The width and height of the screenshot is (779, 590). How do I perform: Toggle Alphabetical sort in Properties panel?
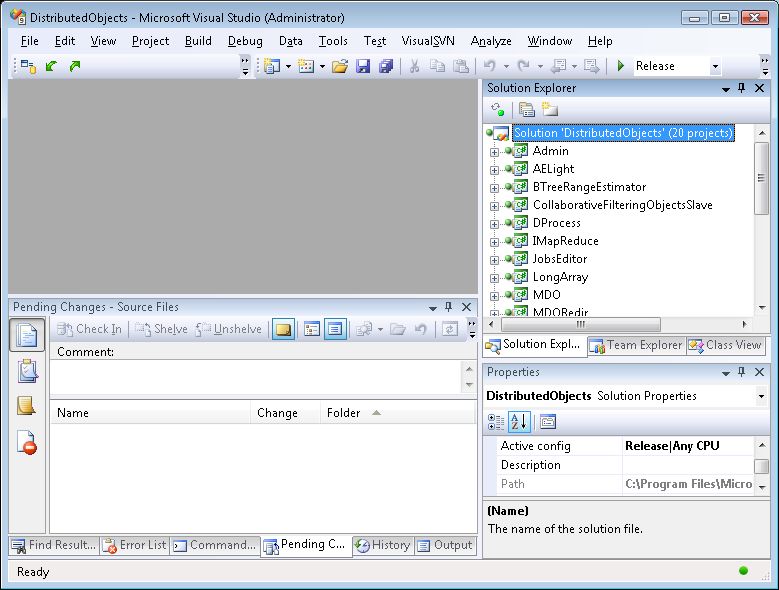point(519,422)
